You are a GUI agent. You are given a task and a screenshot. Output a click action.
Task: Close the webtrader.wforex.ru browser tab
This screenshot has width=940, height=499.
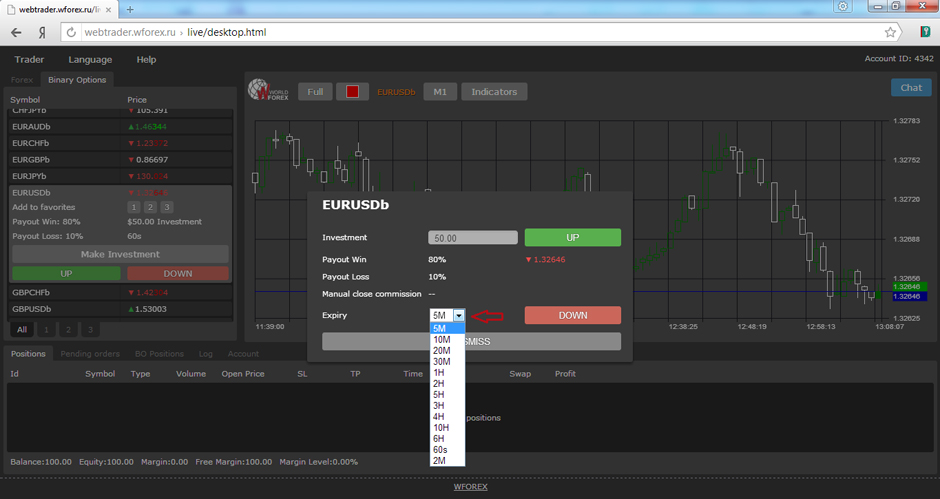click(x=109, y=10)
